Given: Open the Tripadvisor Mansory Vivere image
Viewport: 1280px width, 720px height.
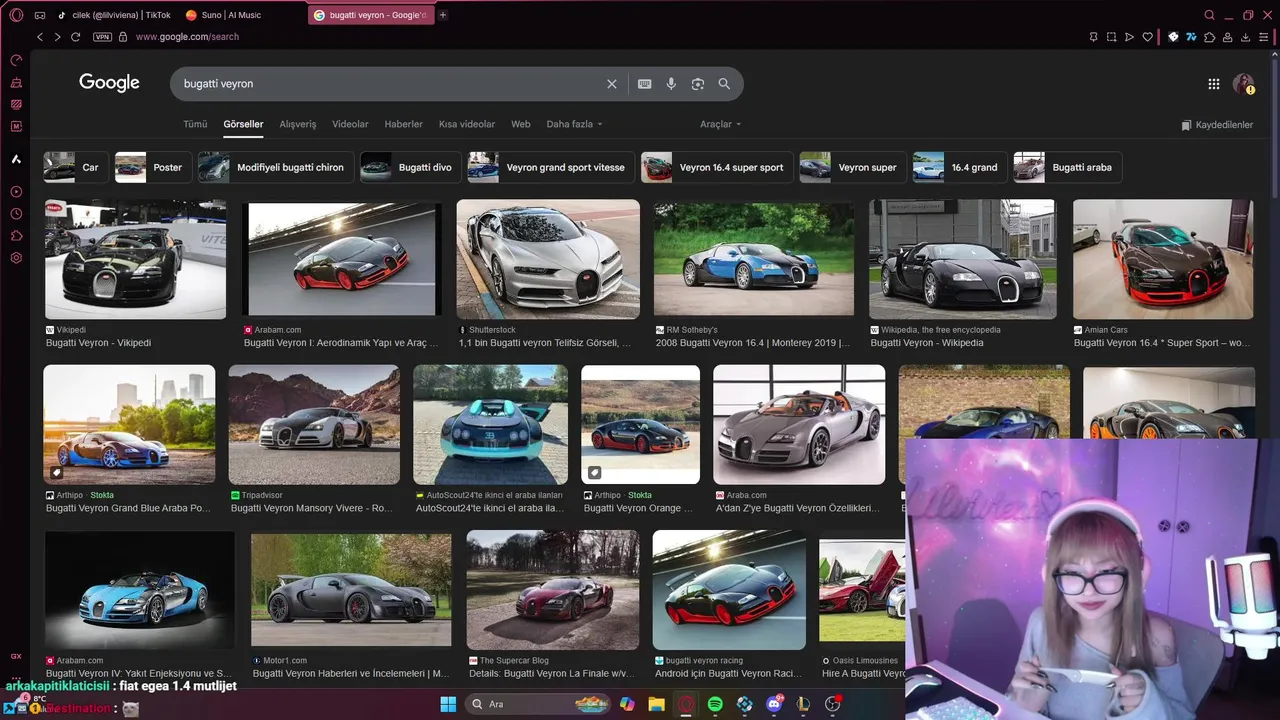Looking at the screenshot, I should click(314, 424).
